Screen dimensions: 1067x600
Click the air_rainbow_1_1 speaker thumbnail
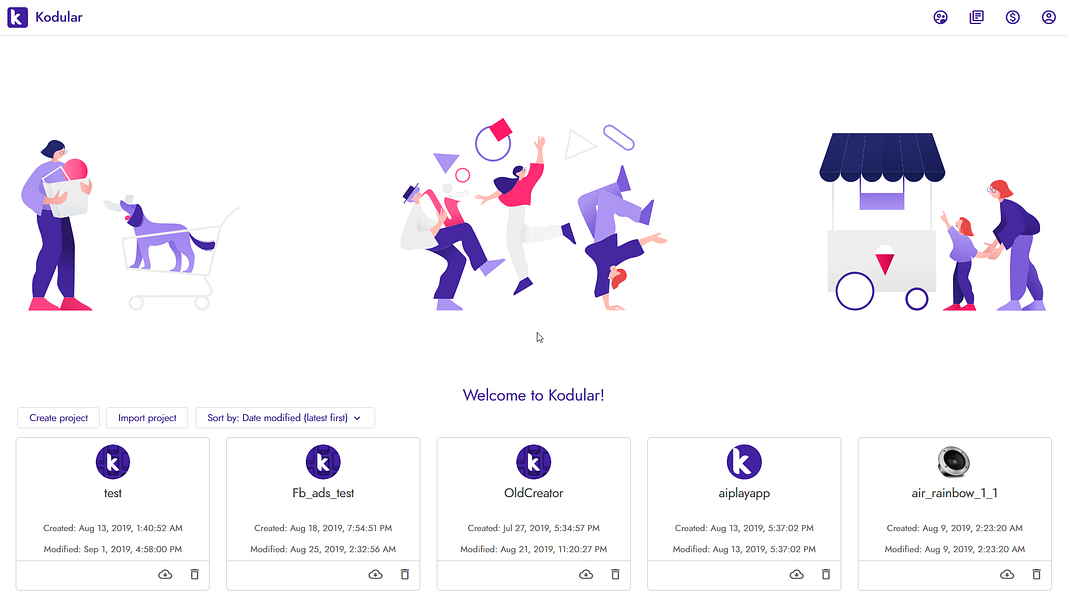[954, 461]
